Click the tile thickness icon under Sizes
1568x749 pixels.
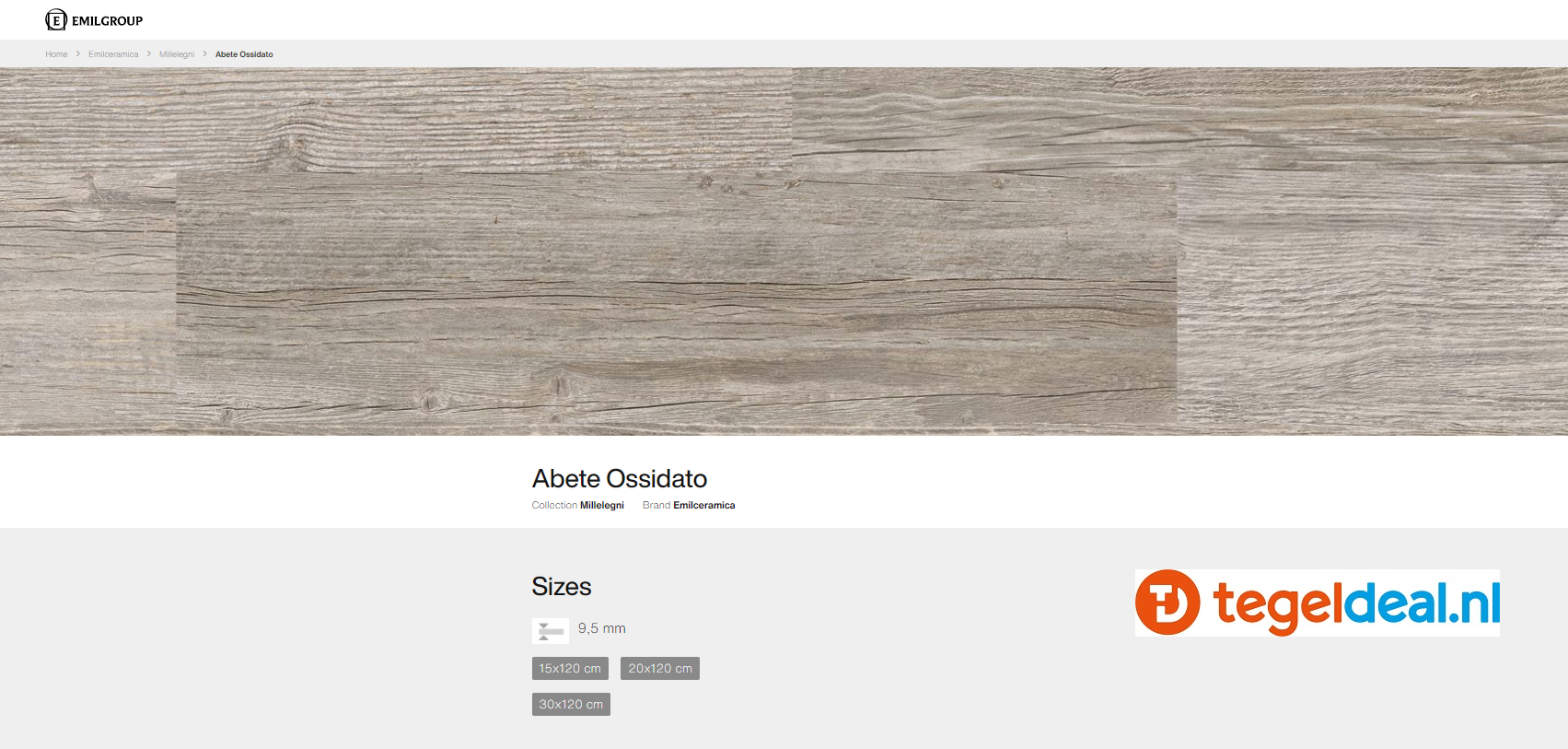[x=551, y=630]
